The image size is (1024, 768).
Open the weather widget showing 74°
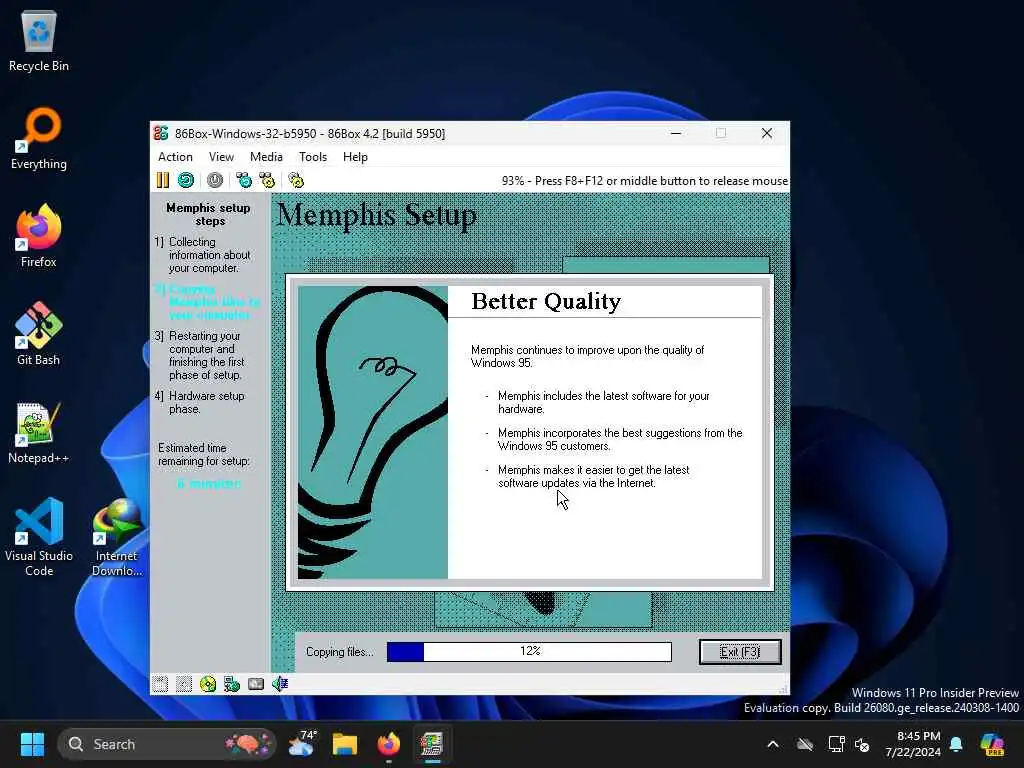tap(301, 744)
